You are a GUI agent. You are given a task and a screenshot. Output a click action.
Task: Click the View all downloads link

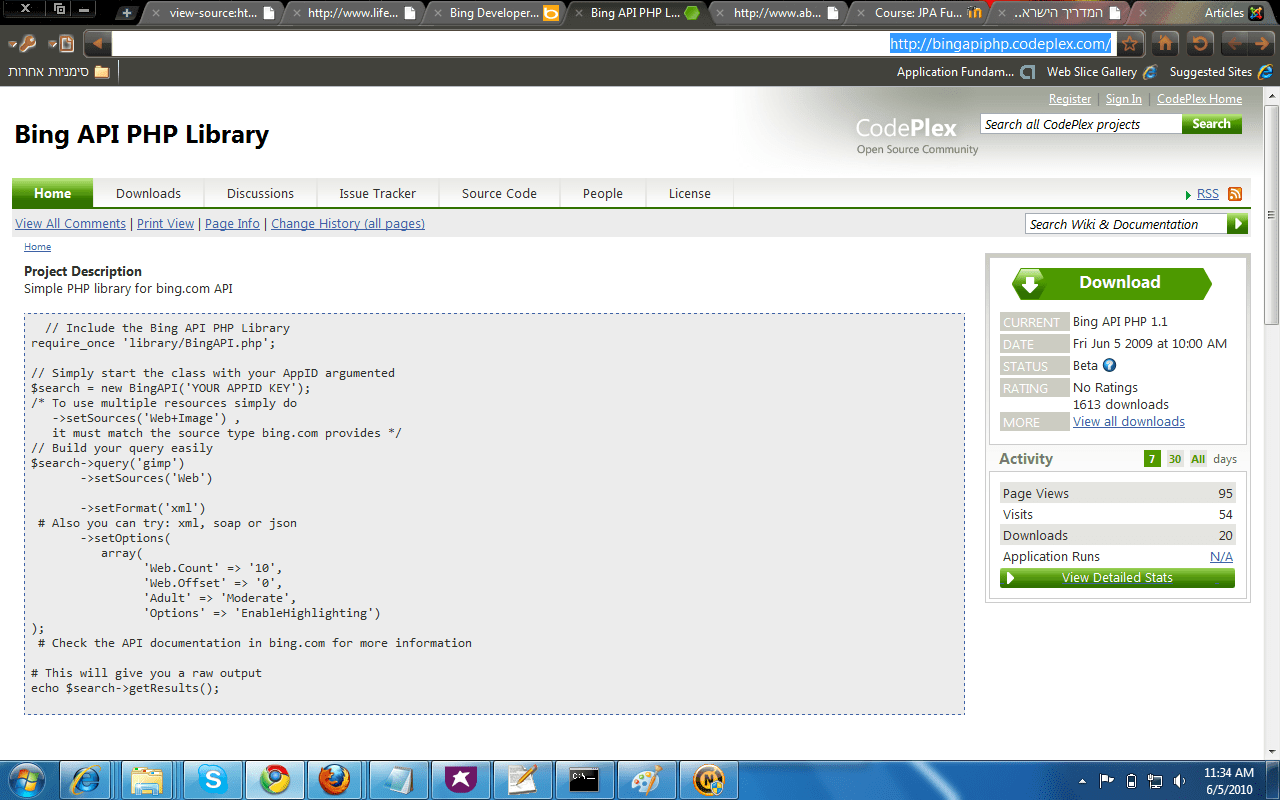1129,422
